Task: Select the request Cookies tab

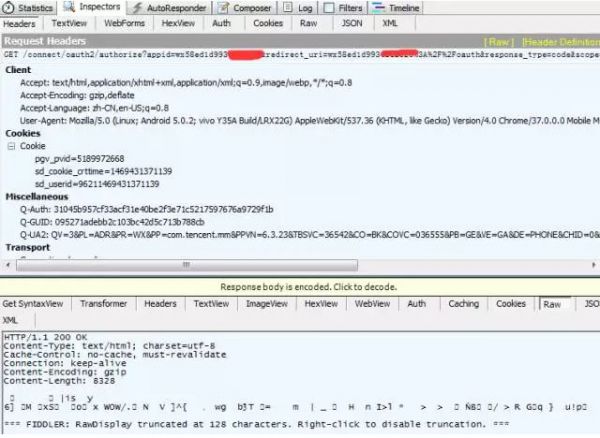Action: pos(267,22)
